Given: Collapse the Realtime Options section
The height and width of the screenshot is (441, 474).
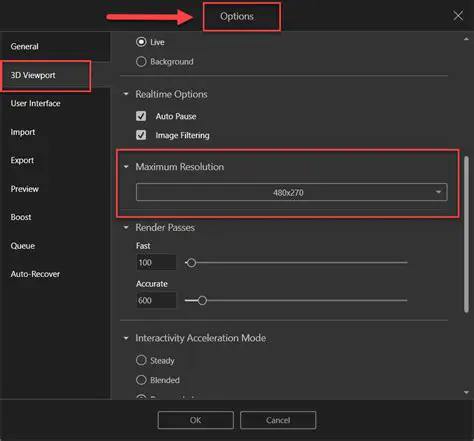Looking at the screenshot, I should click(126, 94).
